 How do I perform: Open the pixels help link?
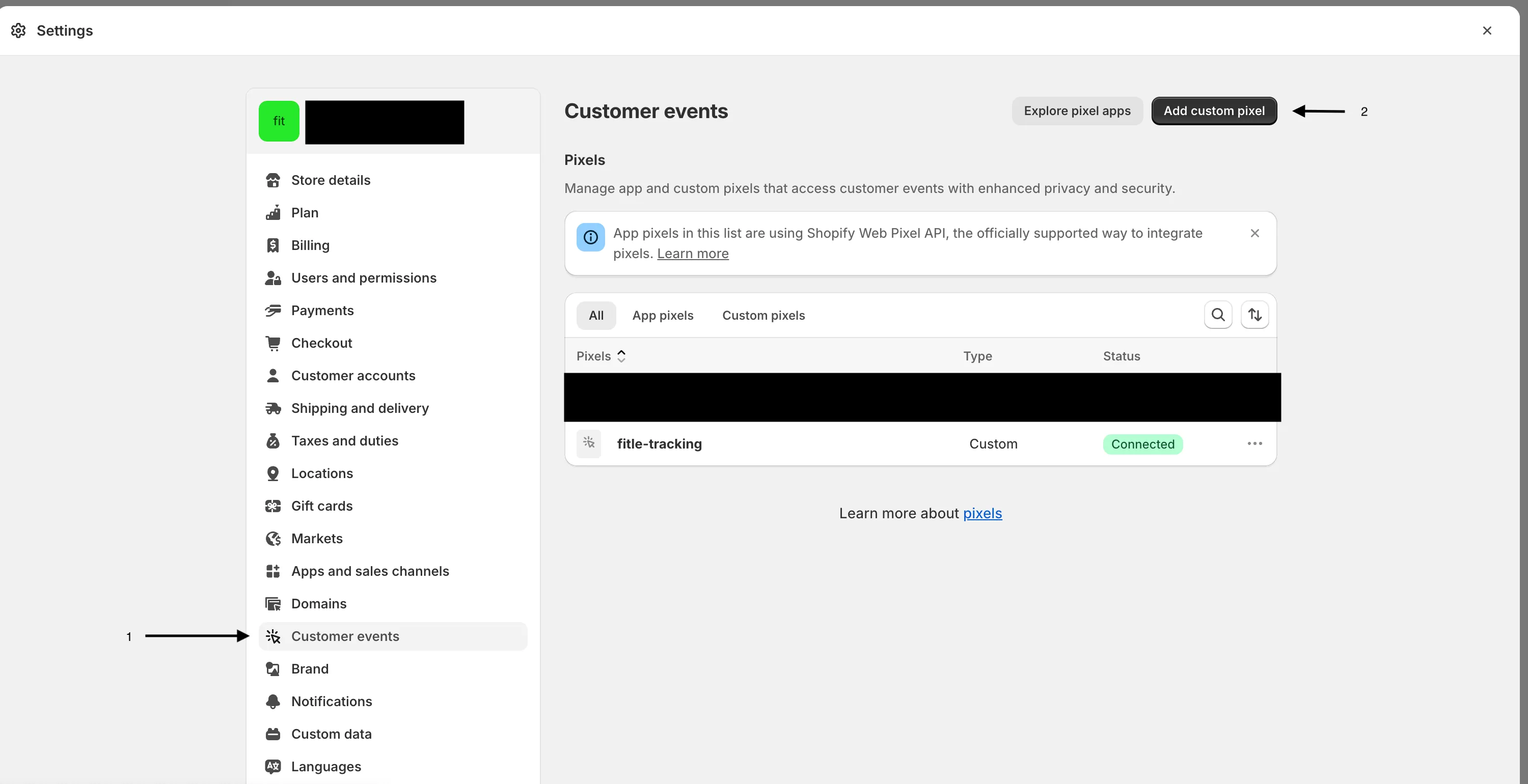983,514
